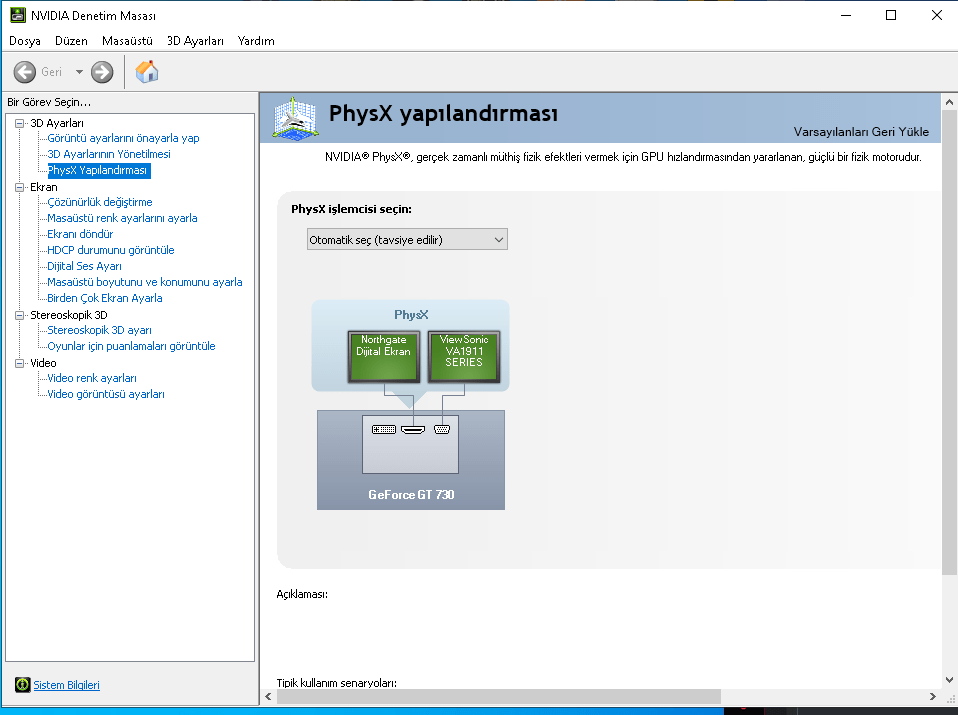
Task: Open Video görüntüsü ayarları
Action: pyautogui.click(x=106, y=394)
